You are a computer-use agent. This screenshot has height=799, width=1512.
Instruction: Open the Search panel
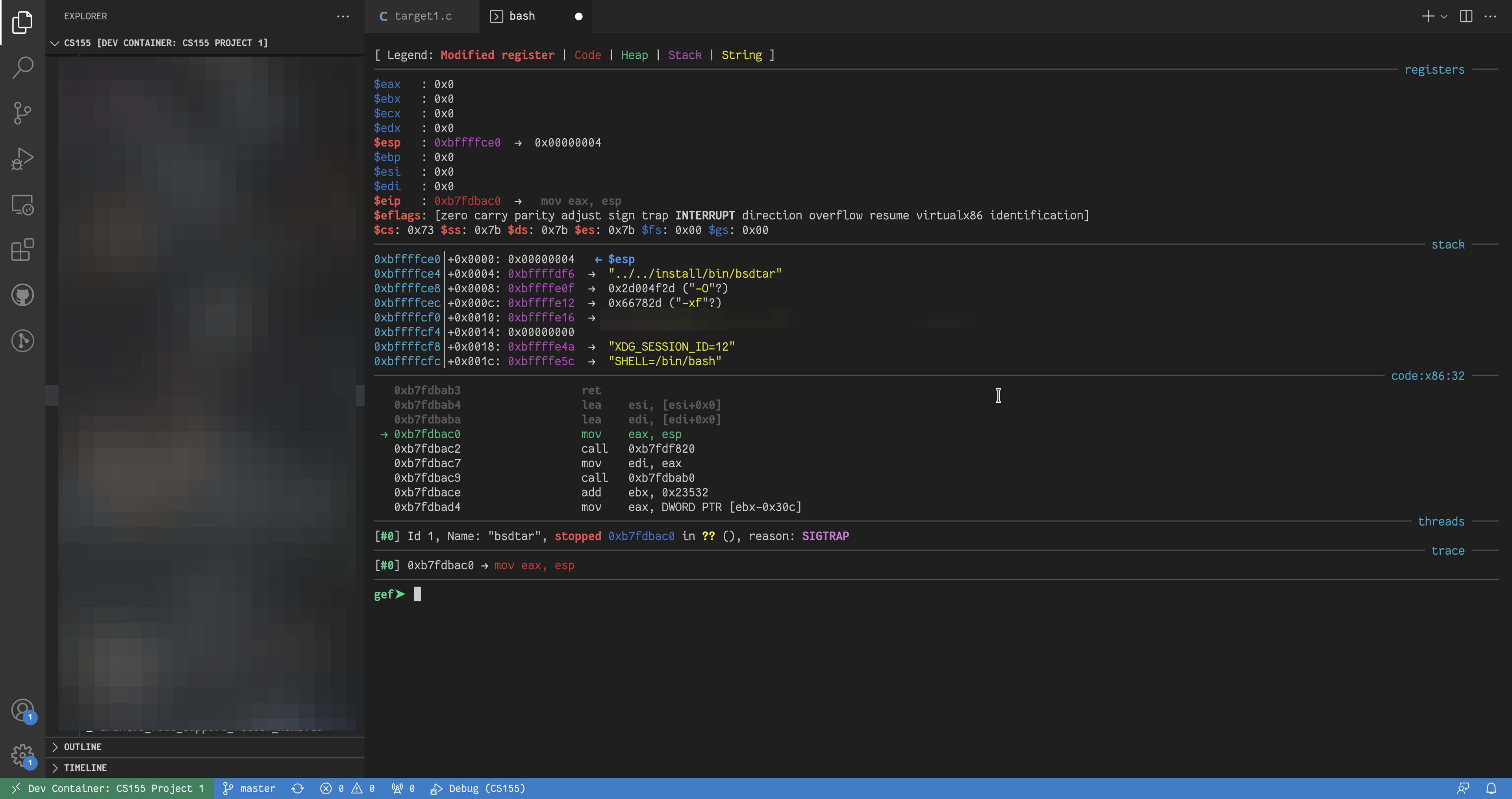point(22,67)
